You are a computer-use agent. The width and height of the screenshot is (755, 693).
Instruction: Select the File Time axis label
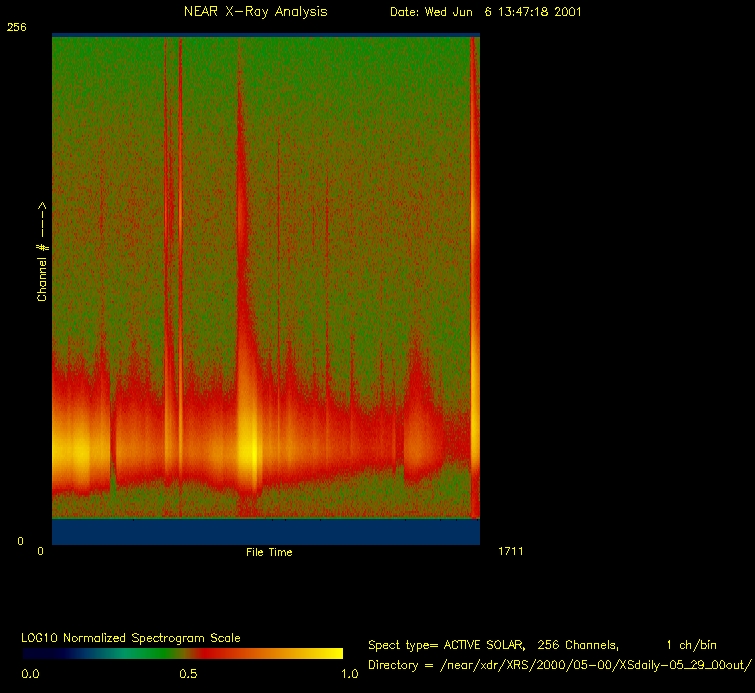coord(269,552)
